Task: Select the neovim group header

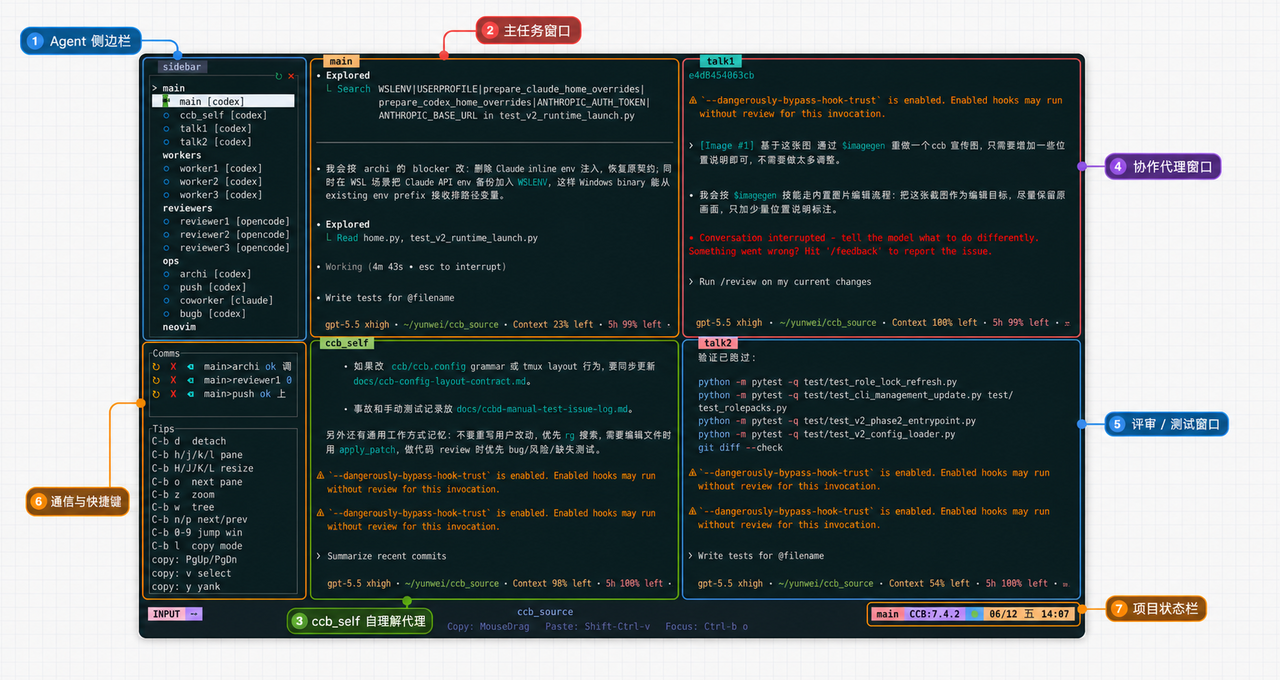Action: point(179,327)
